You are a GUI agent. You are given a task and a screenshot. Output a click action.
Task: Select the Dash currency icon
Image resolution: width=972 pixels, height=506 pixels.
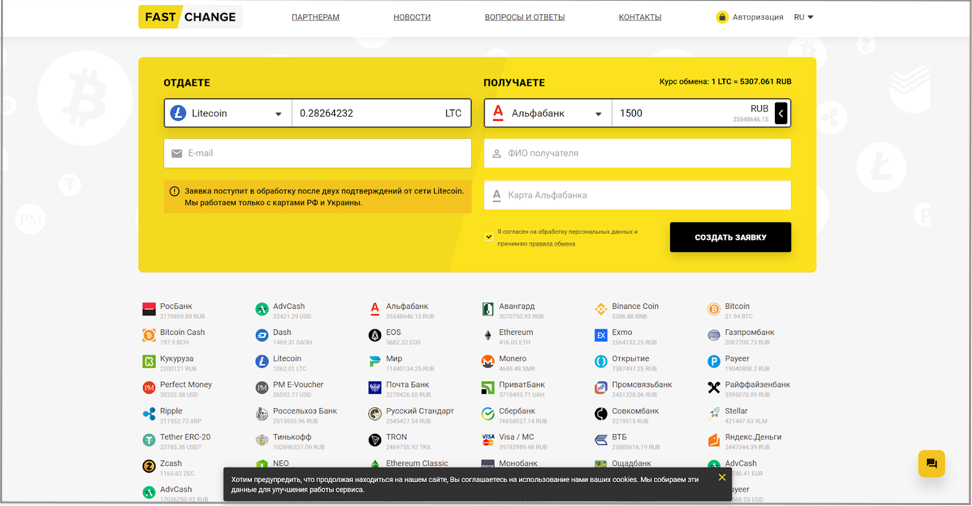(x=262, y=335)
